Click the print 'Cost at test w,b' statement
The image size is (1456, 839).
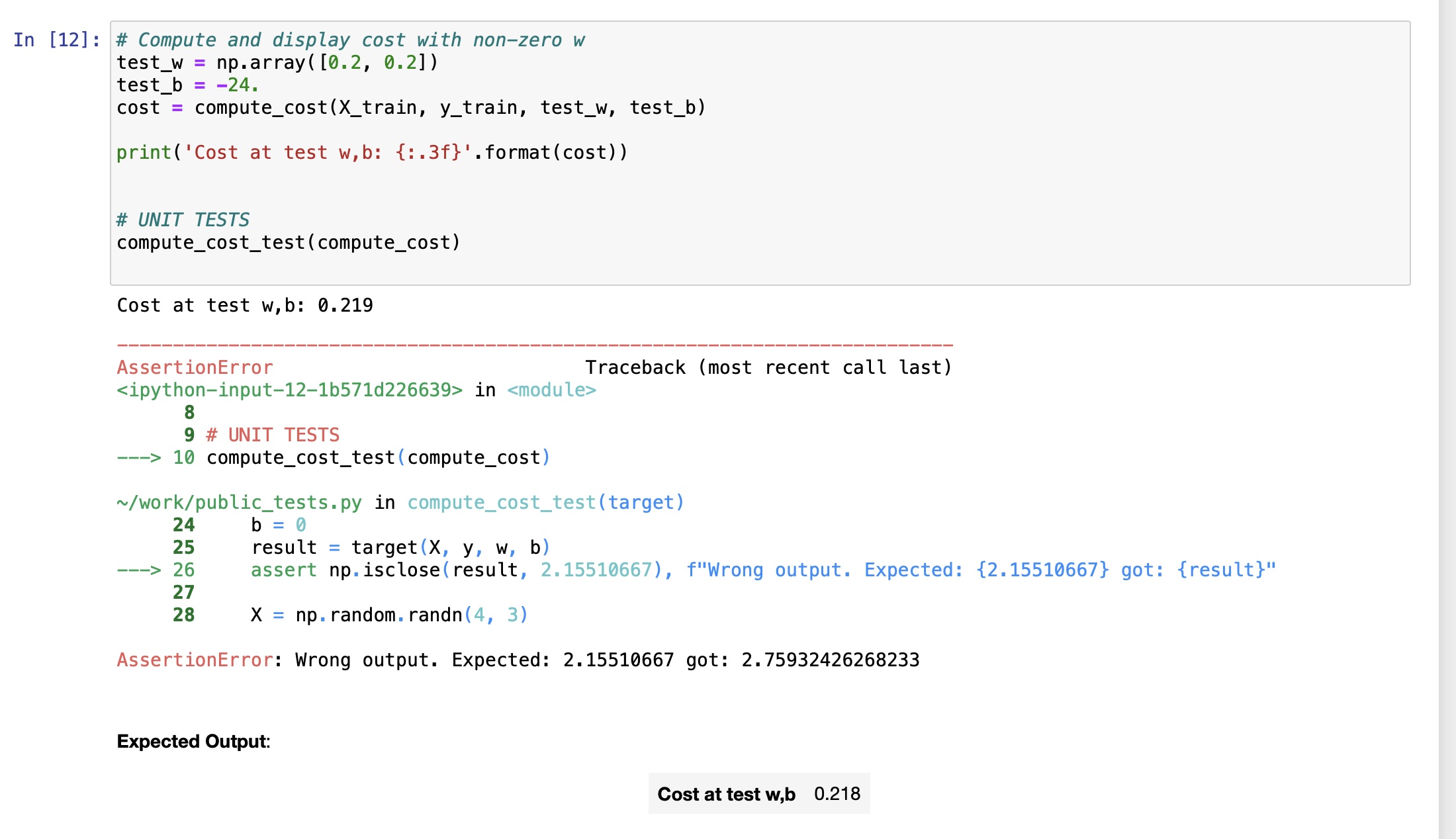(x=371, y=153)
